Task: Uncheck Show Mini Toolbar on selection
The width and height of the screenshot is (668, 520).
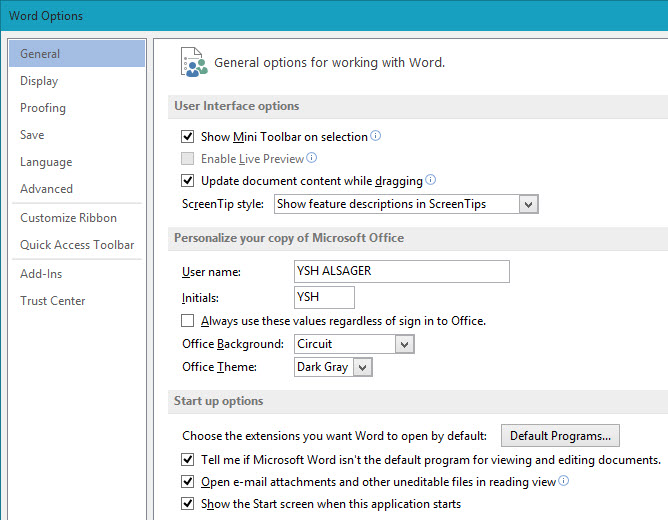Action: click(187, 136)
